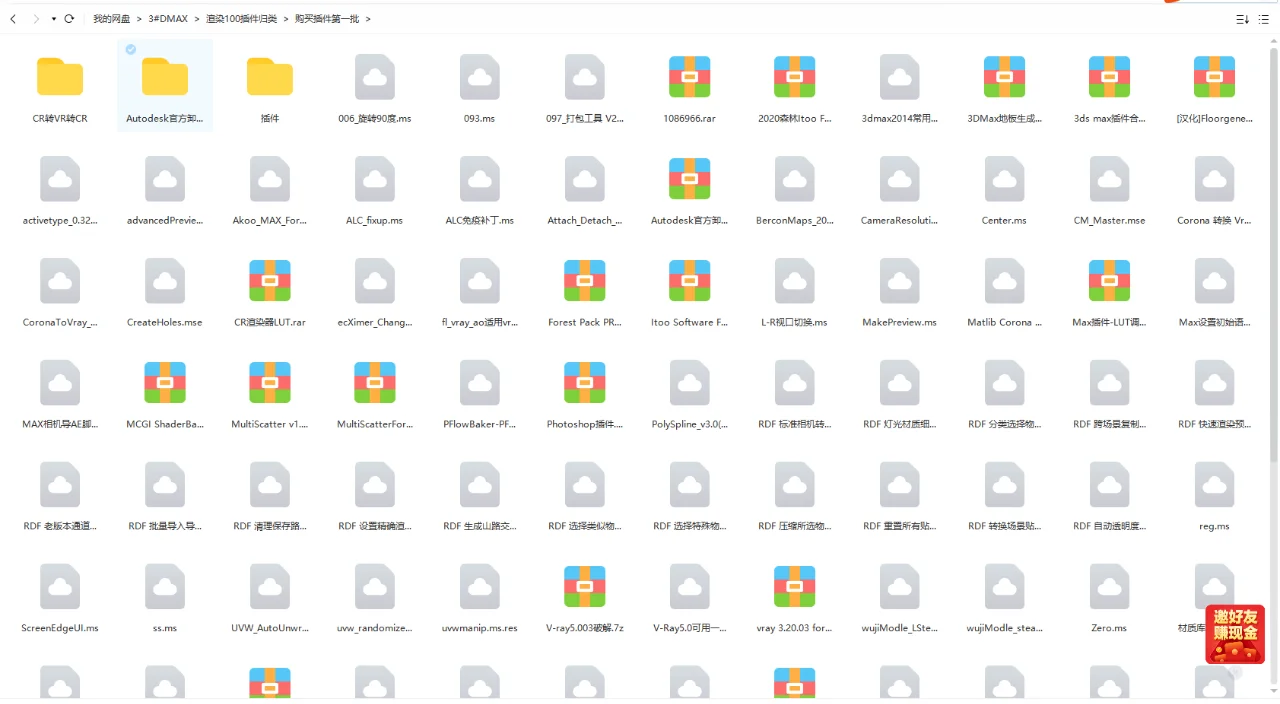Viewport: 1280px width, 704px height.
Task: Go back to the previous folder
Action: pyautogui.click(x=13, y=19)
